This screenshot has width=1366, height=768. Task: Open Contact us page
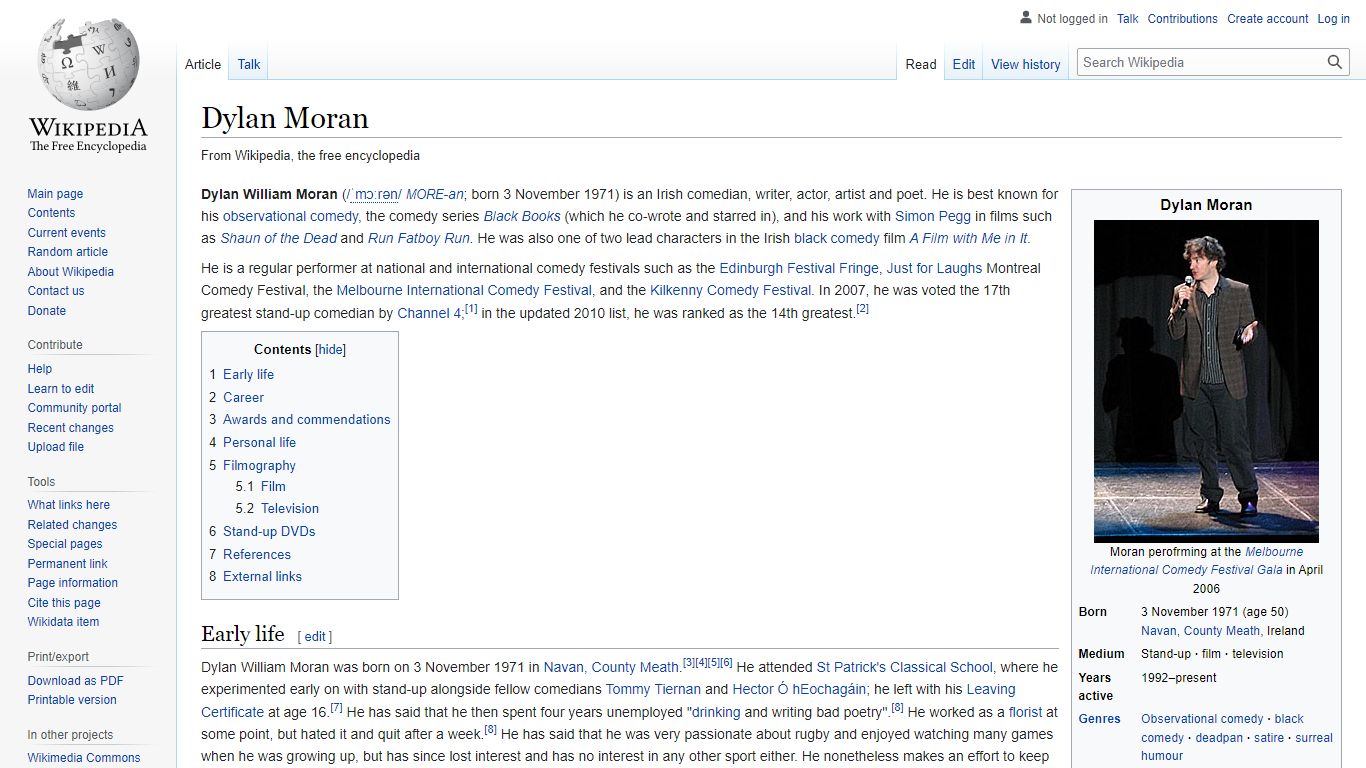coord(56,291)
